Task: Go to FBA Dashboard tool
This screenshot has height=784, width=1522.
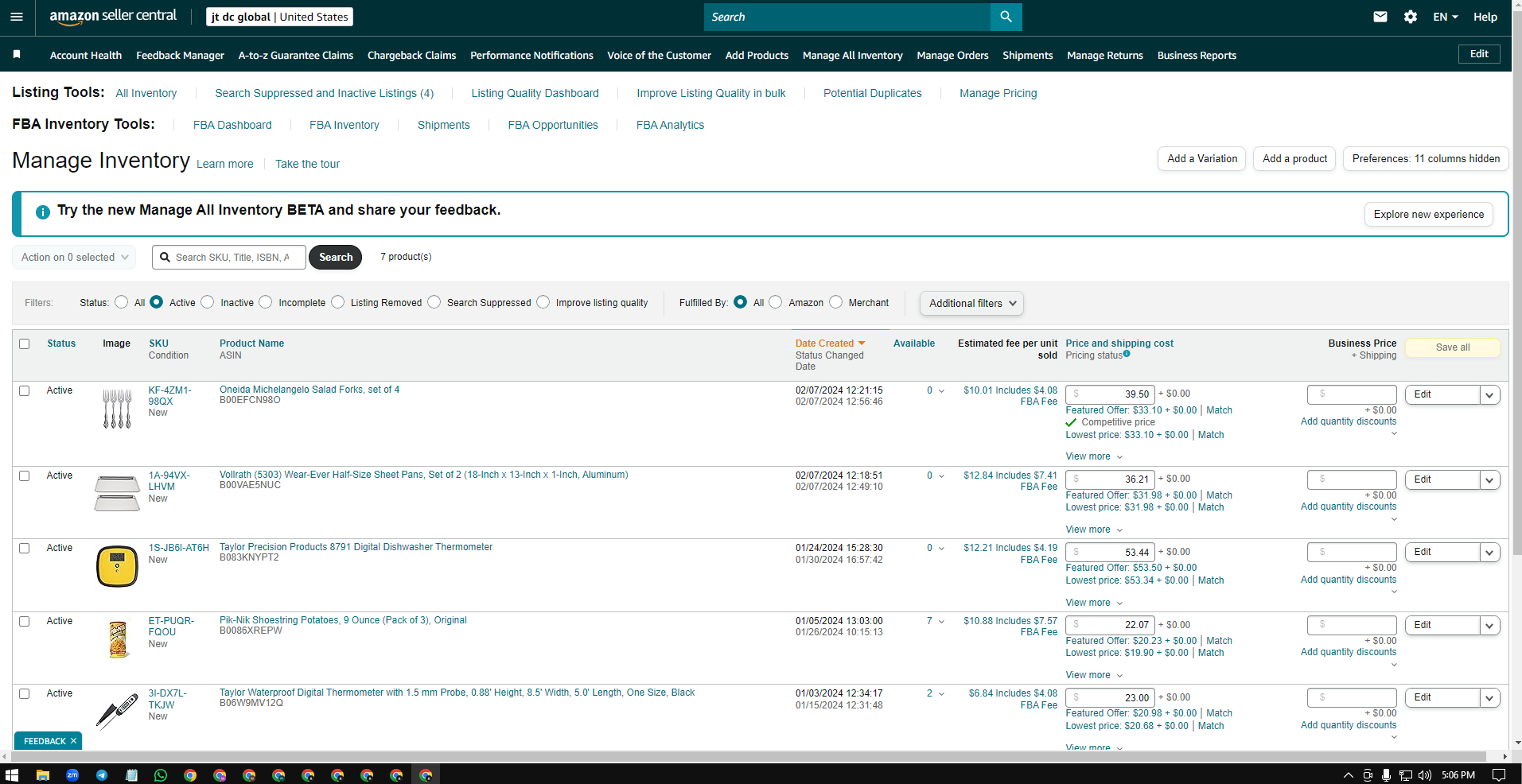Action: coord(232,125)
